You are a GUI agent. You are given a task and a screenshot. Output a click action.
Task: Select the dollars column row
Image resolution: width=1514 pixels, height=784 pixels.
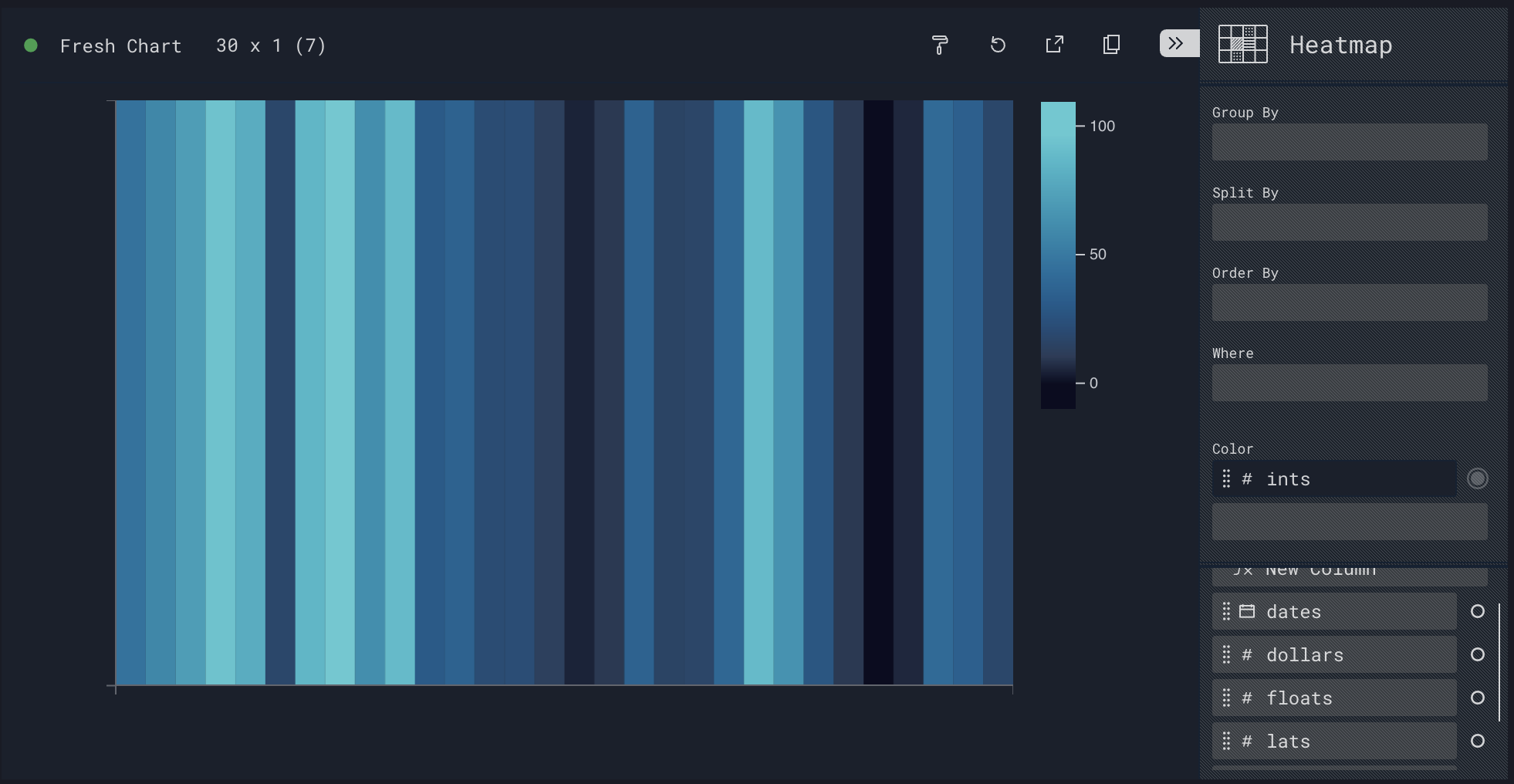(x=1334, y=655)
